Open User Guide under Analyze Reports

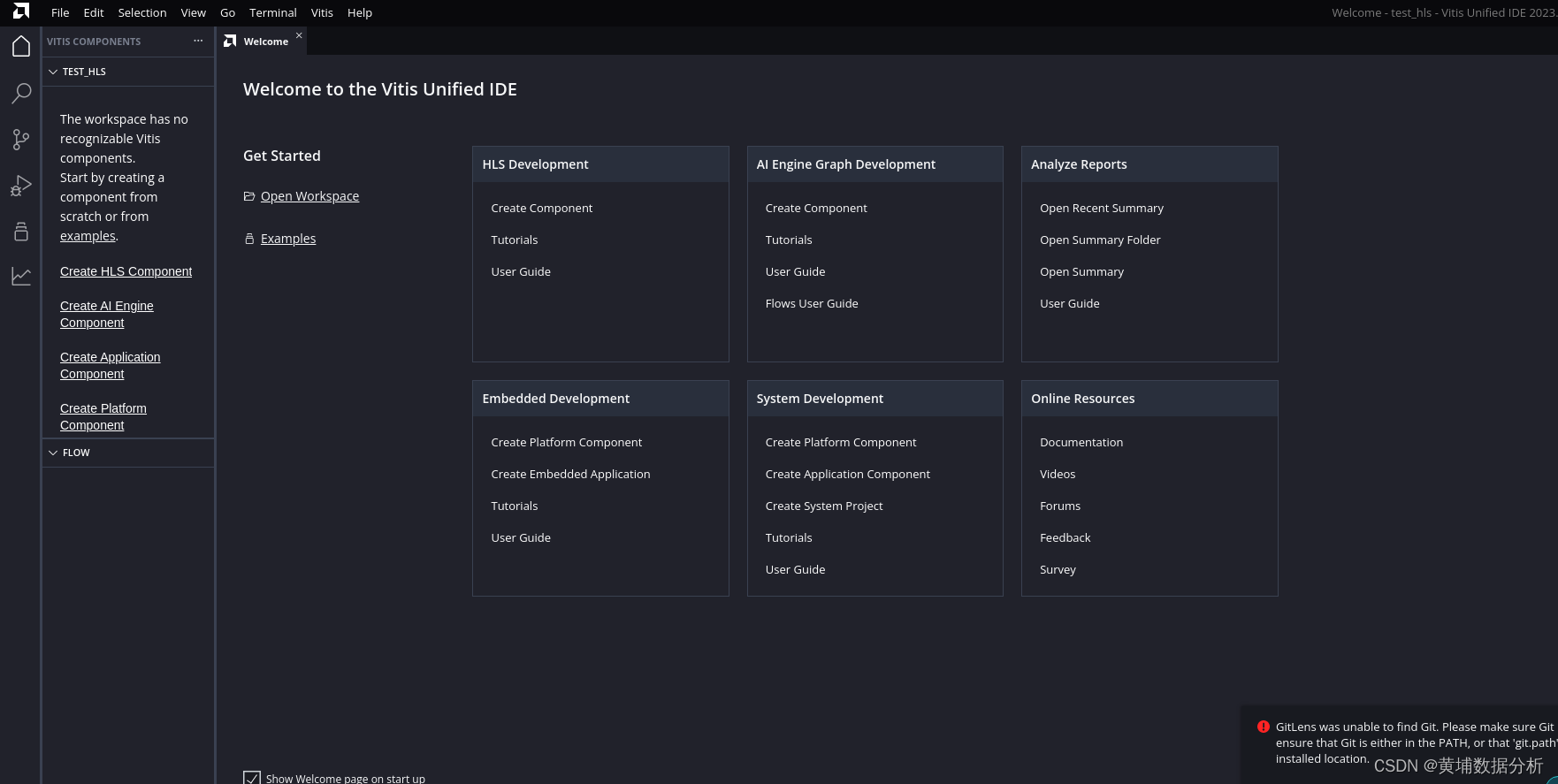point(1070,303)
